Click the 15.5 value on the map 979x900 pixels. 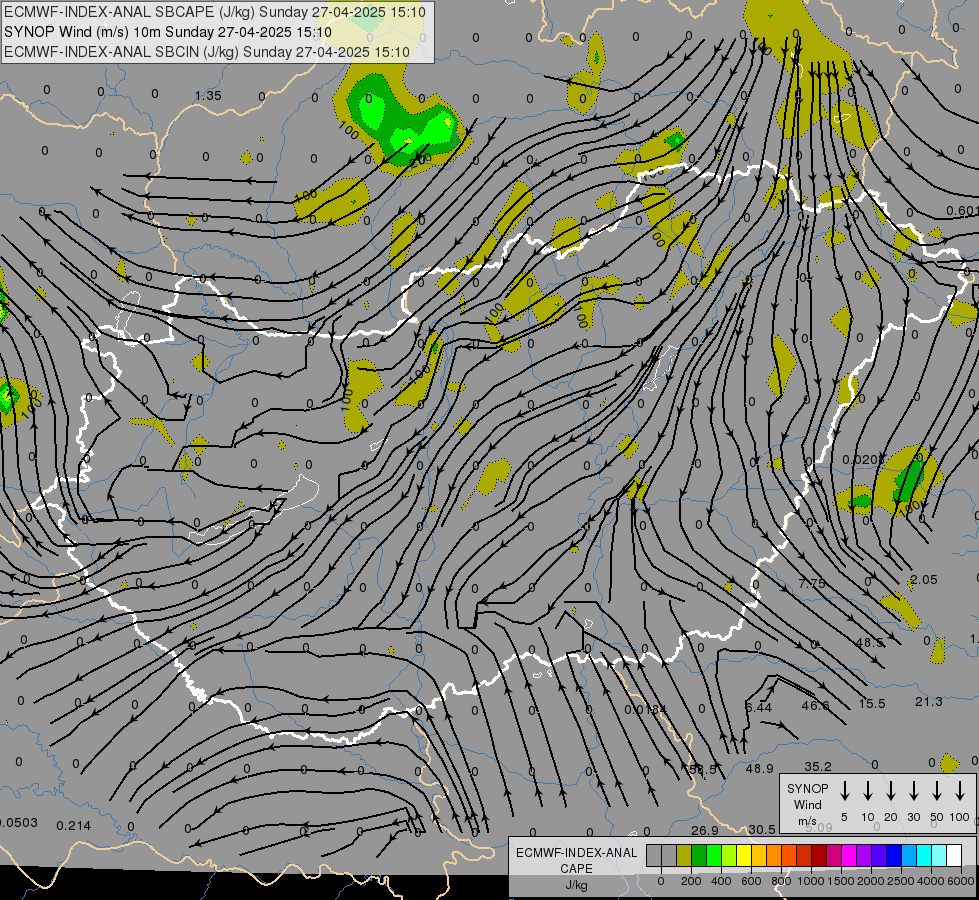872,704
